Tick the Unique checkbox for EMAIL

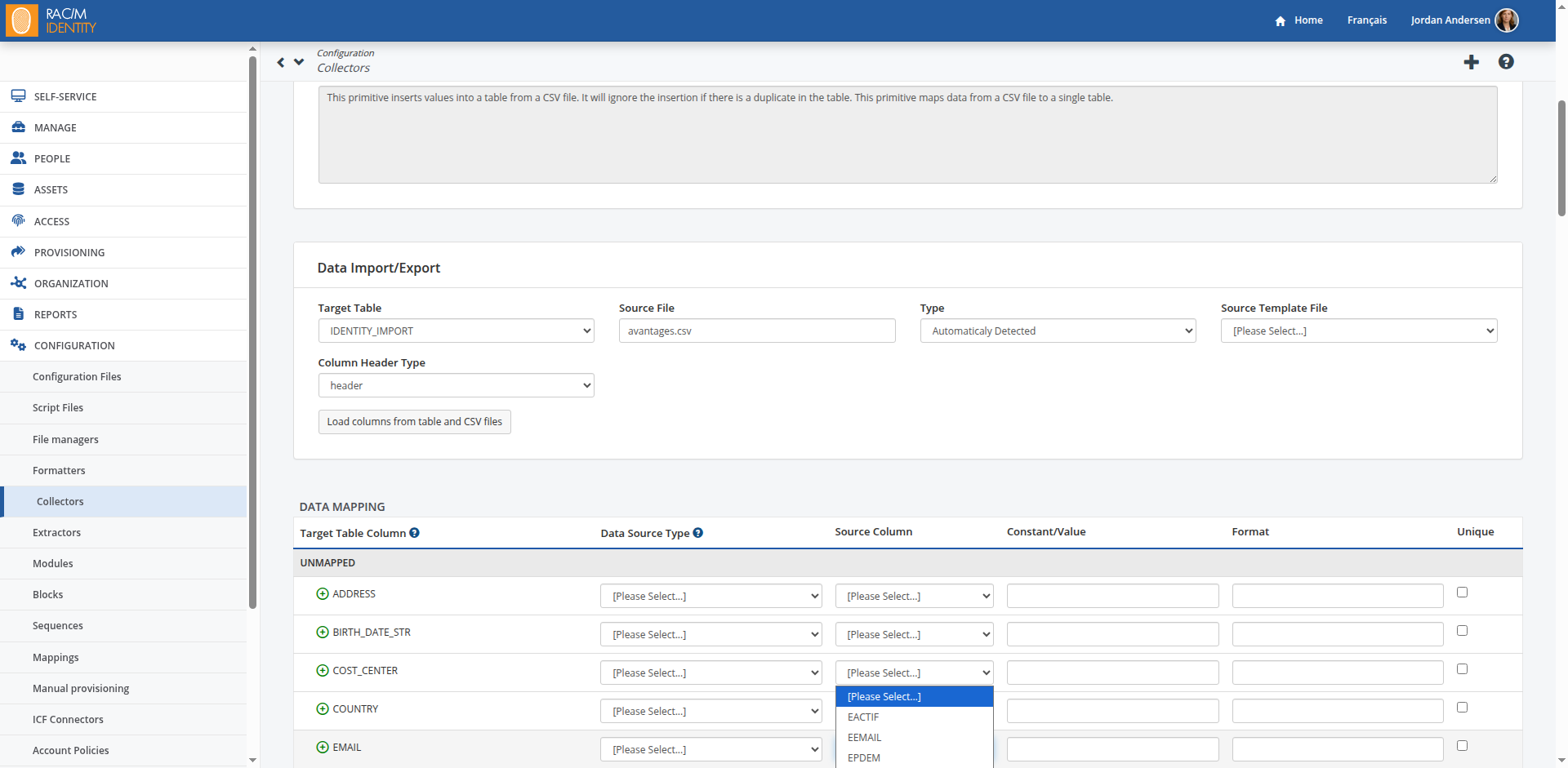click(1462, 746)
